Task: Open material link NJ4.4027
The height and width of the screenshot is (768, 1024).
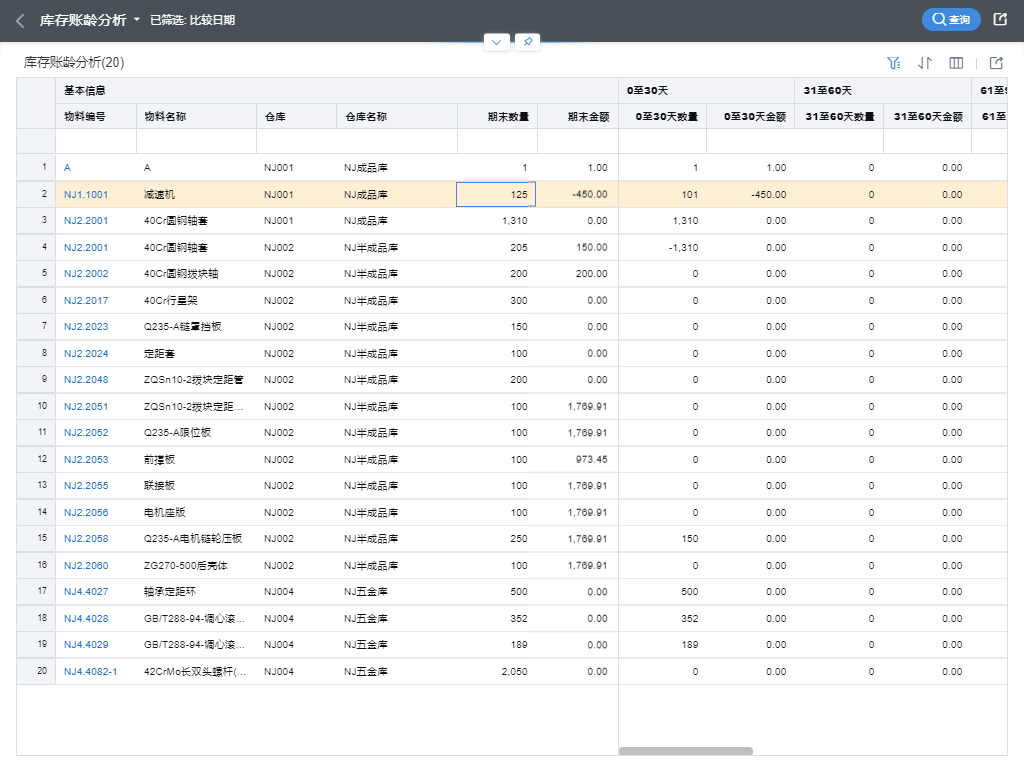Action: click(86, 592)
